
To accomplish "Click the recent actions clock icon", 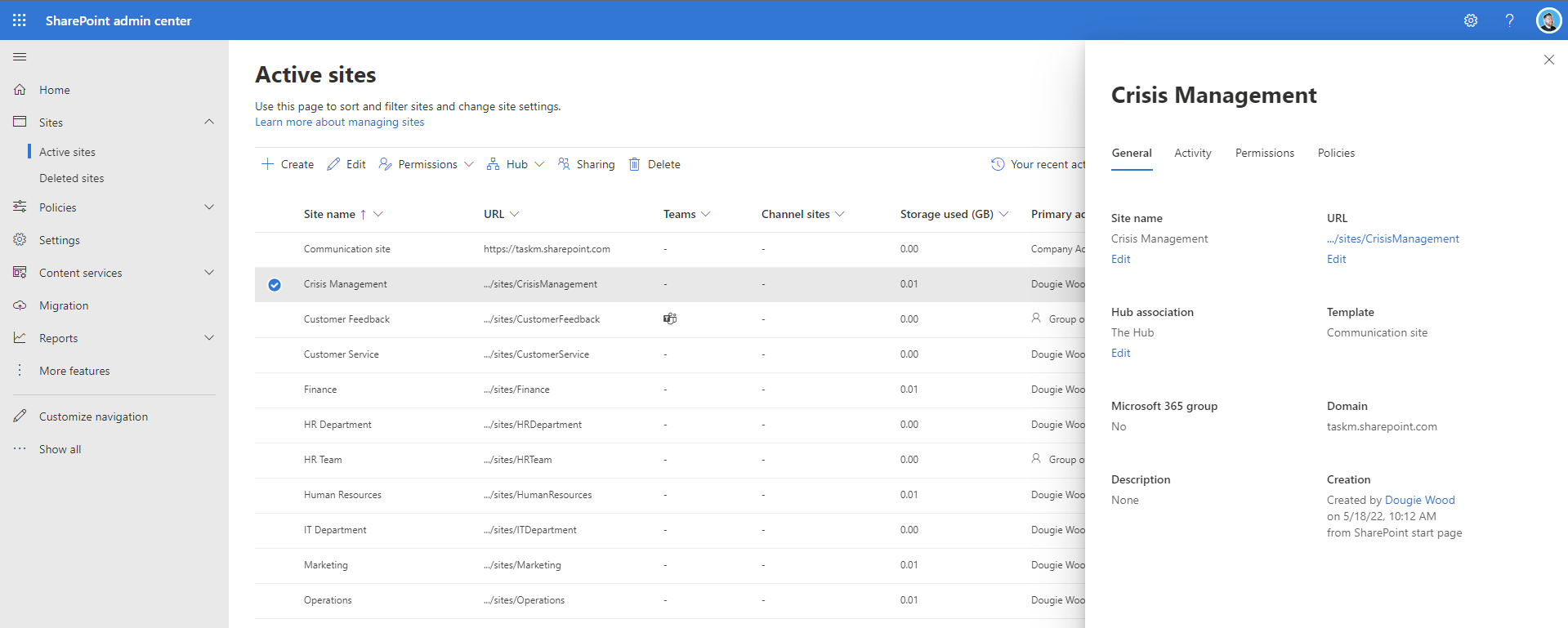I will tap(998, 164).
